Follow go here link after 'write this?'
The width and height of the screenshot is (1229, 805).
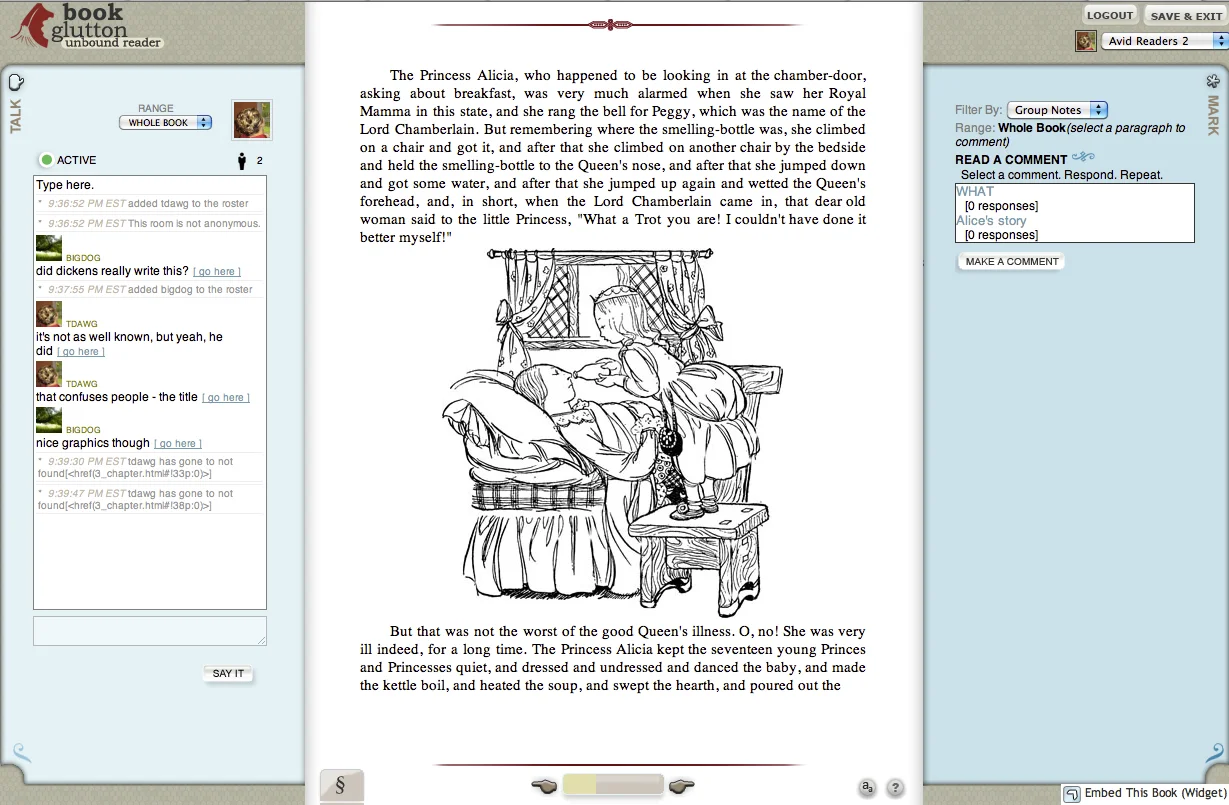(216, 272)
